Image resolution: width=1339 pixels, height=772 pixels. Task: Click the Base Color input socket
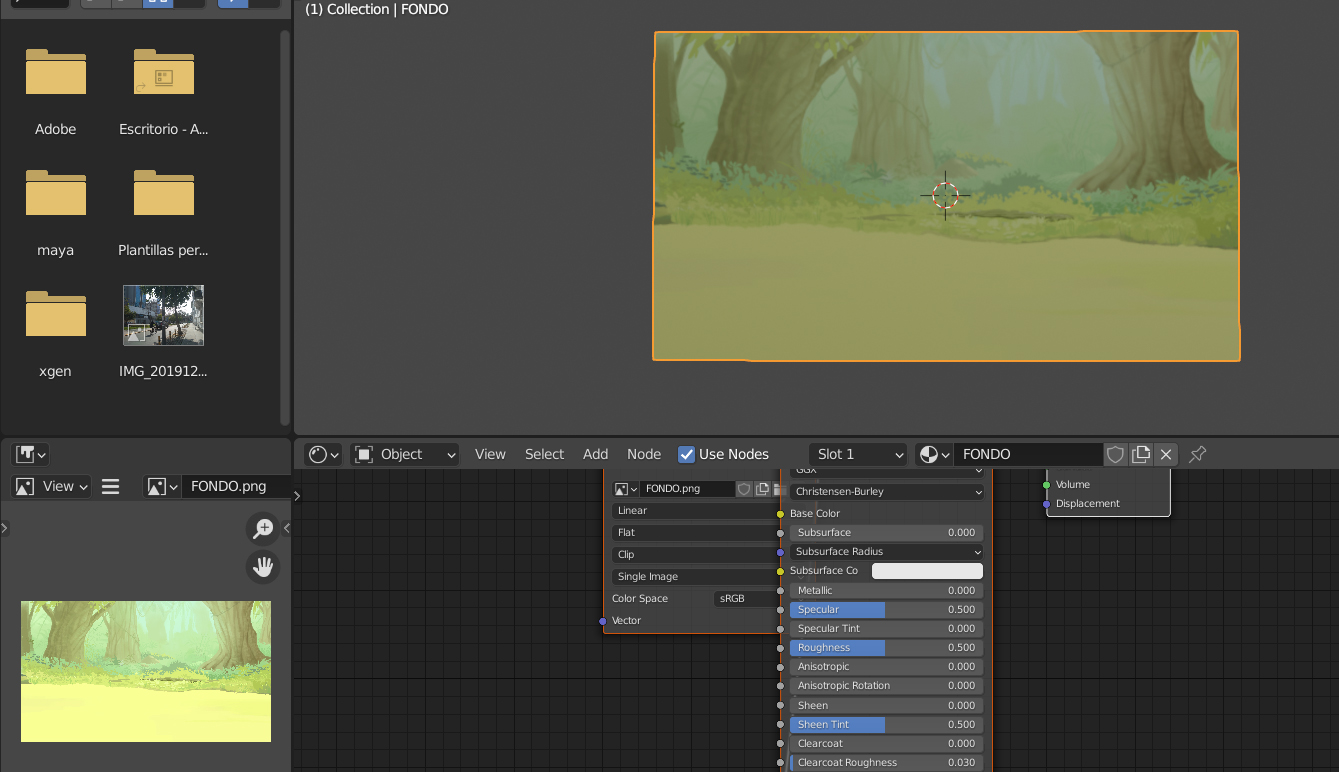click(x=780, y=514)
